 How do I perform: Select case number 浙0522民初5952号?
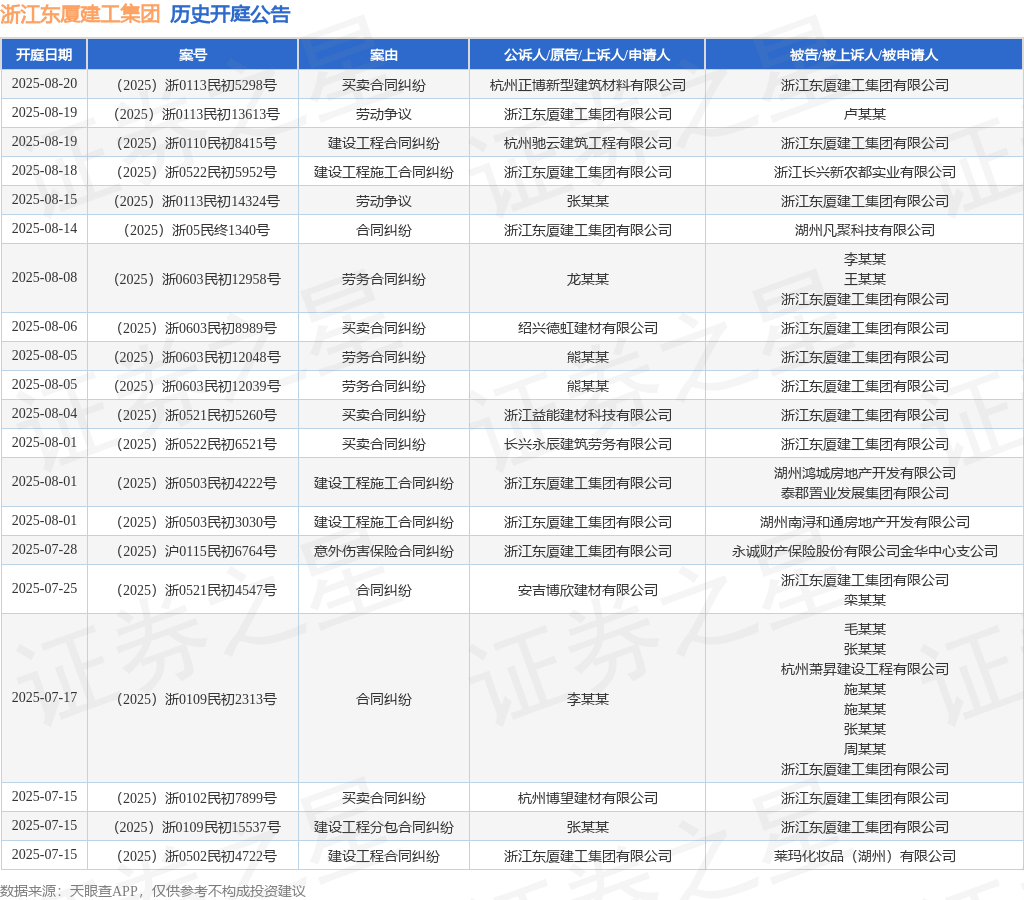click(x=221, y=172)
